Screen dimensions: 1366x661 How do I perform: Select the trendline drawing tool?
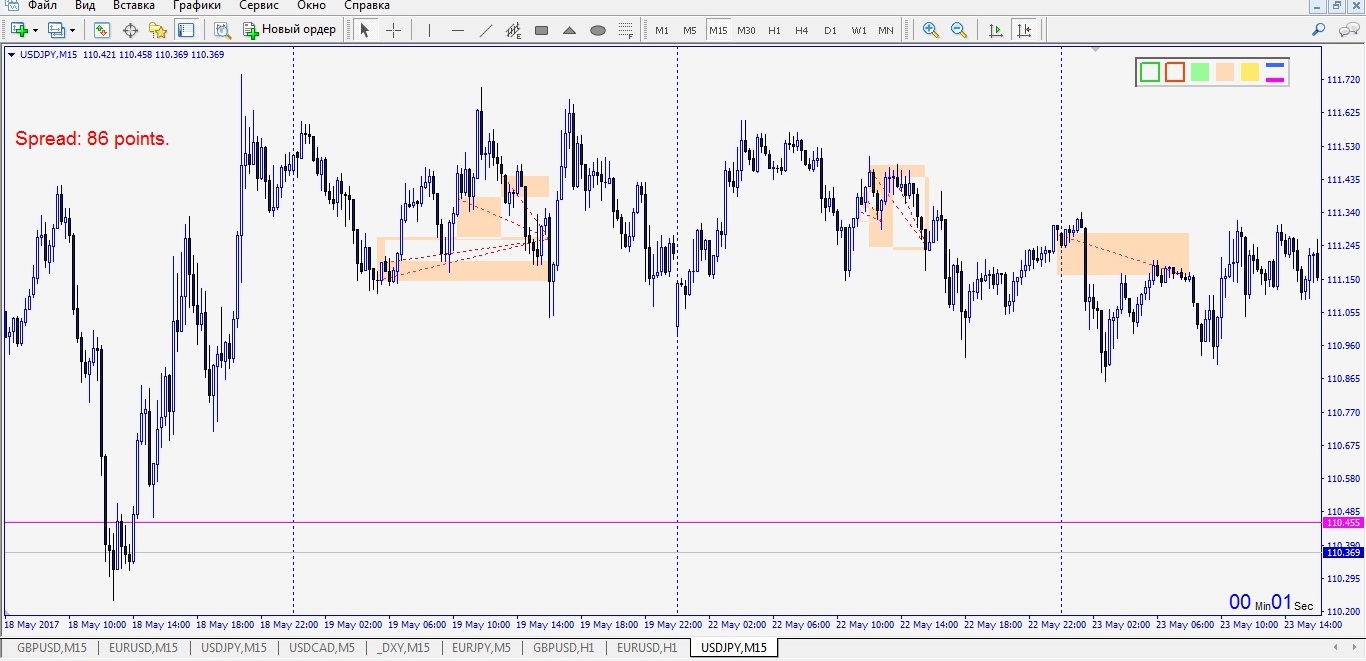pos(486,30)
